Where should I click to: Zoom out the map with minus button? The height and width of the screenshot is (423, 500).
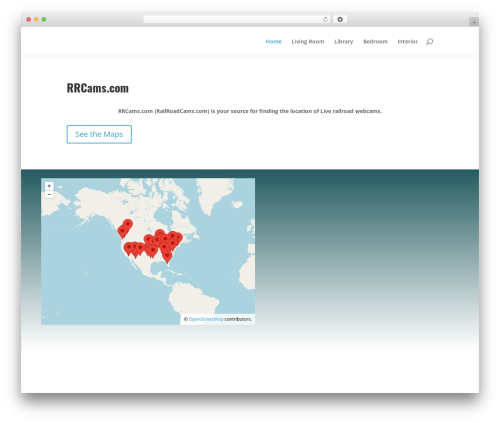point(49,194)
